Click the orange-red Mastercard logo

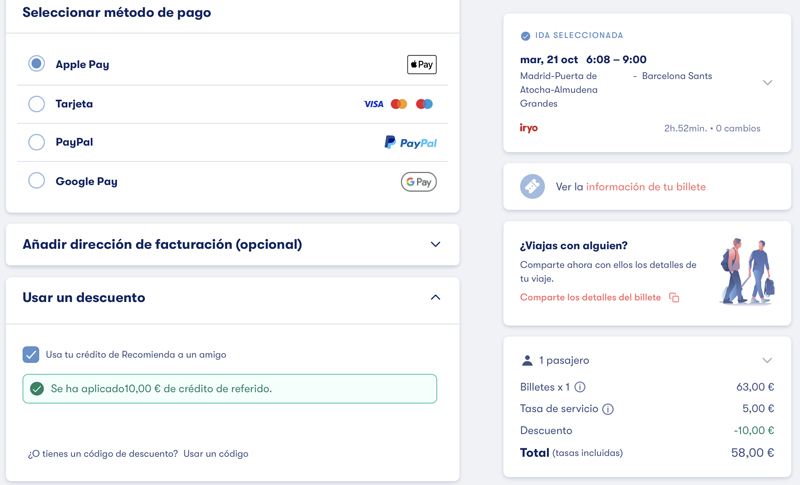pos(398,104)
